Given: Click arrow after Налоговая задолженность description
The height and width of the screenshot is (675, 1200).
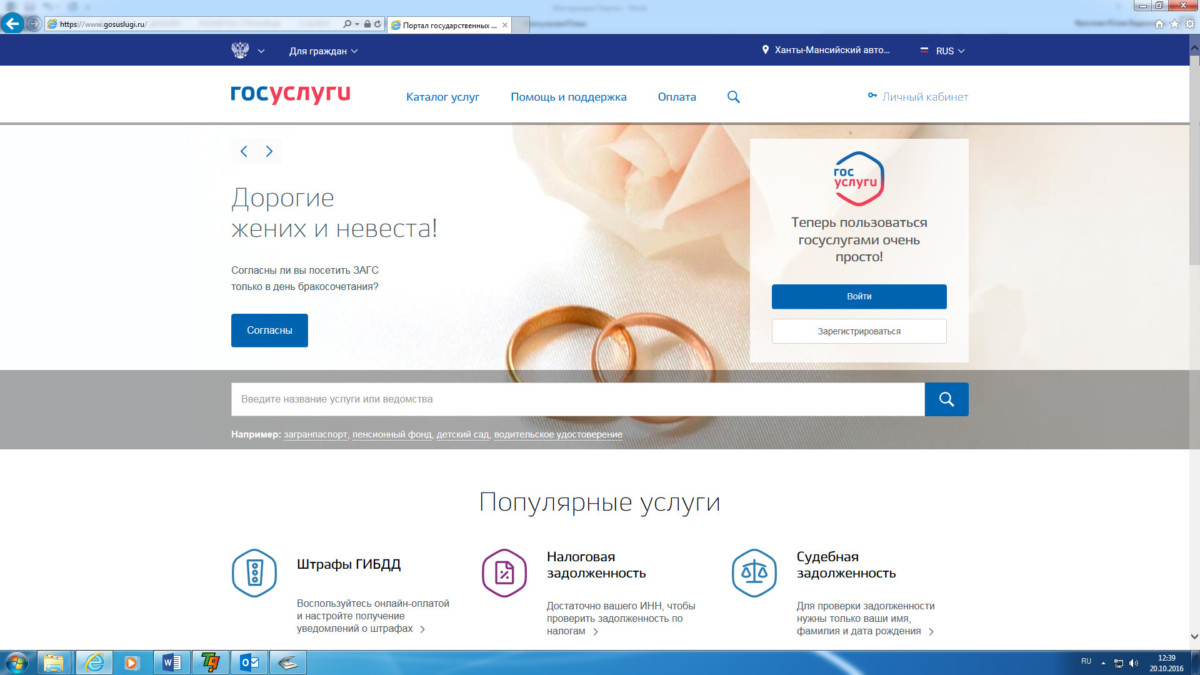Looking at the screenshot, I should coord(596,632).
